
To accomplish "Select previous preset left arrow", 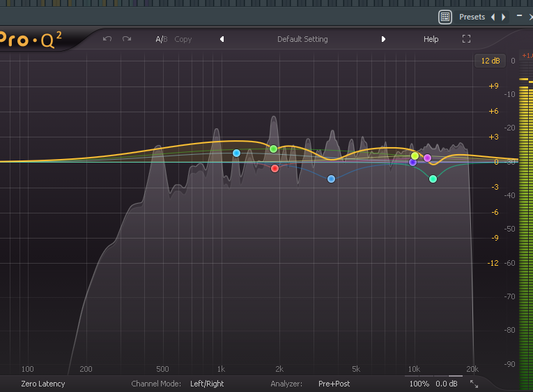I will click(222, 39).
